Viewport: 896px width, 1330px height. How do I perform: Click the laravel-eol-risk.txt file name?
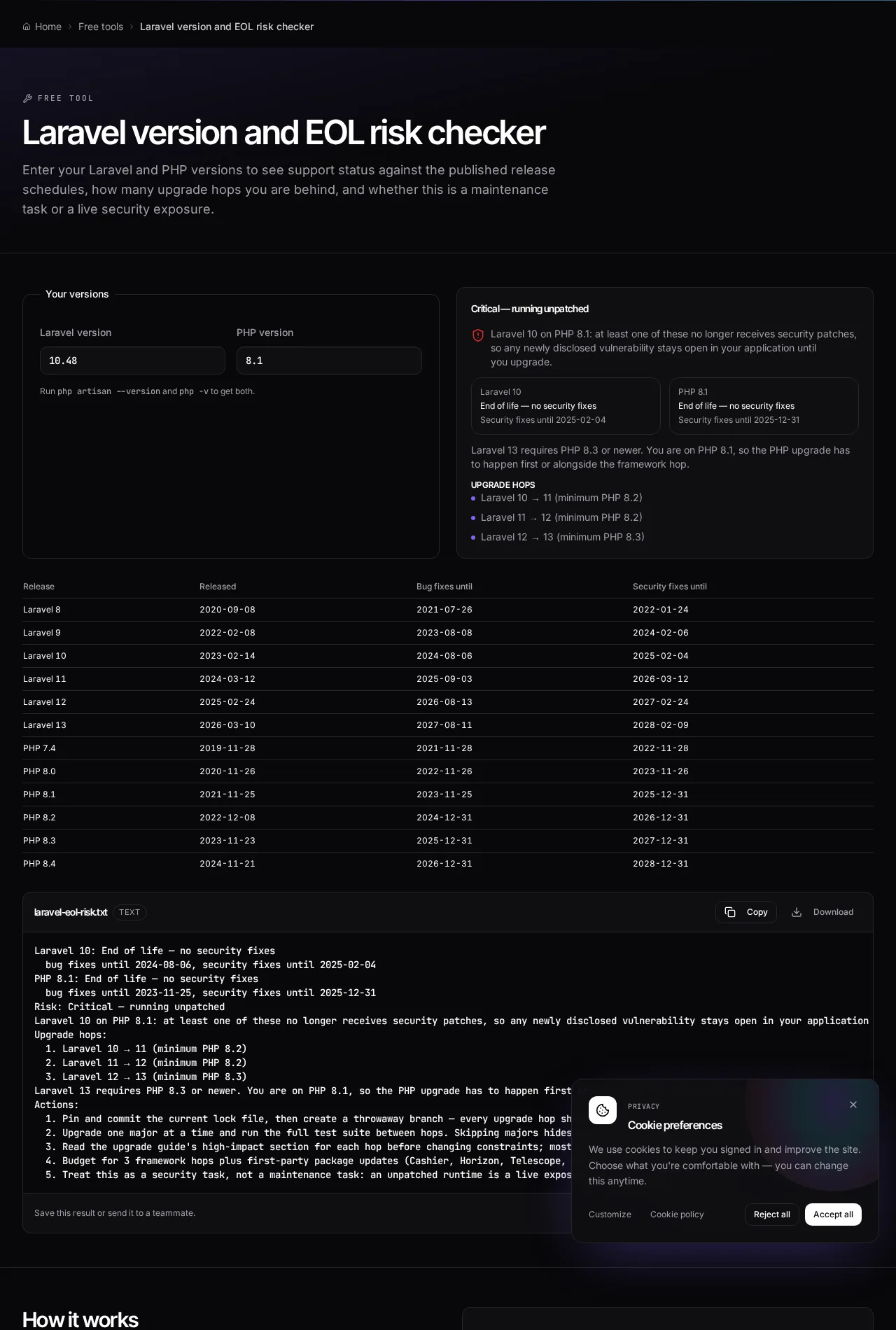(x=71, y=912)
